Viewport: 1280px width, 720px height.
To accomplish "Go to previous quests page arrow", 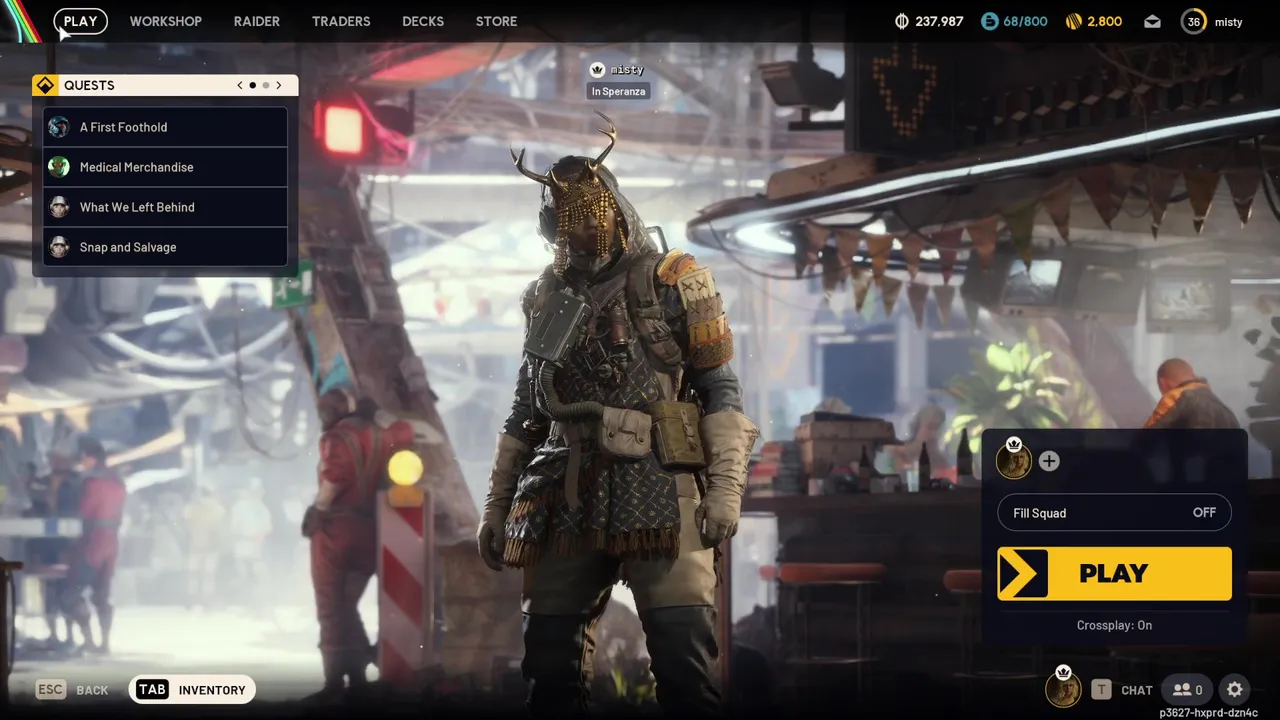I will [240, 85].
